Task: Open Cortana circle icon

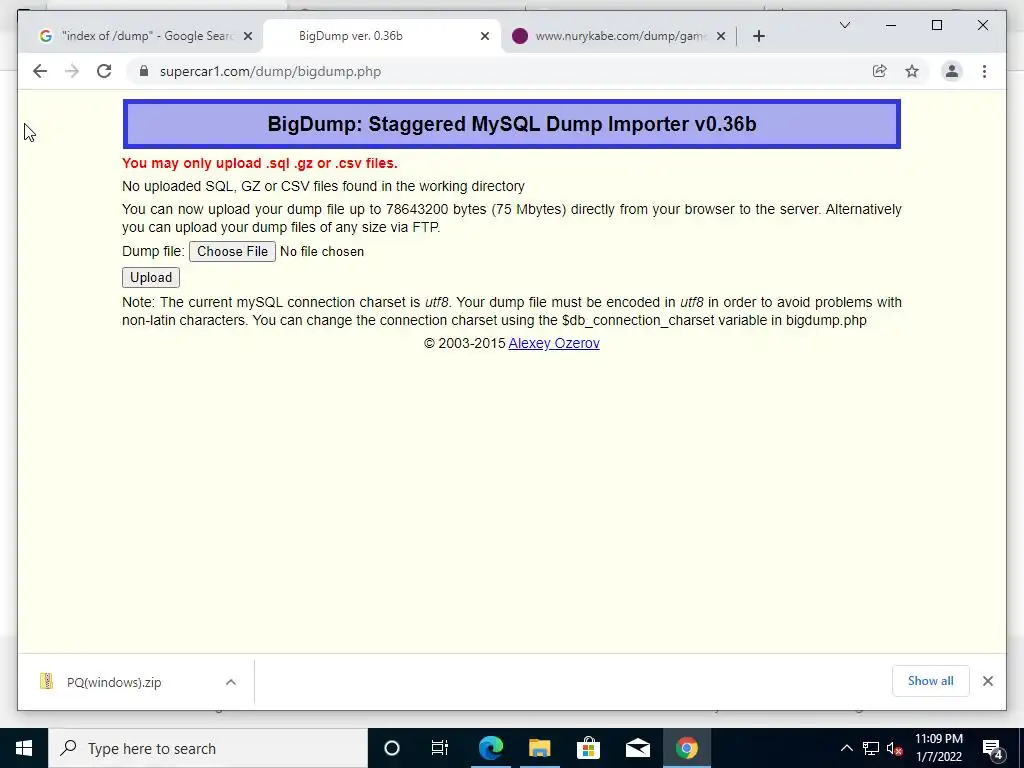Action: pyautogui.click(x=391, y=748)
